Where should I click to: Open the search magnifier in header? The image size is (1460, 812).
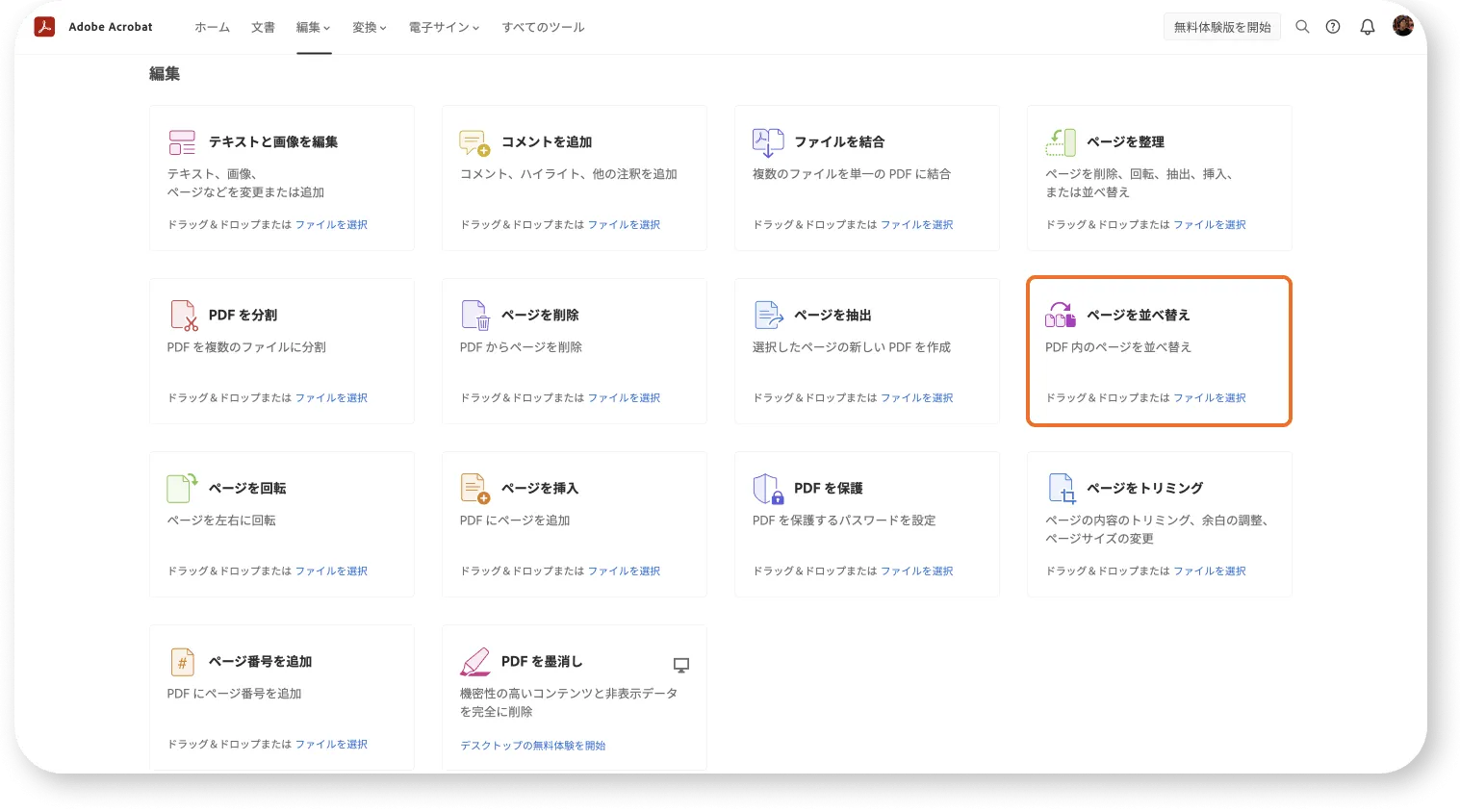coord(1302,27)
